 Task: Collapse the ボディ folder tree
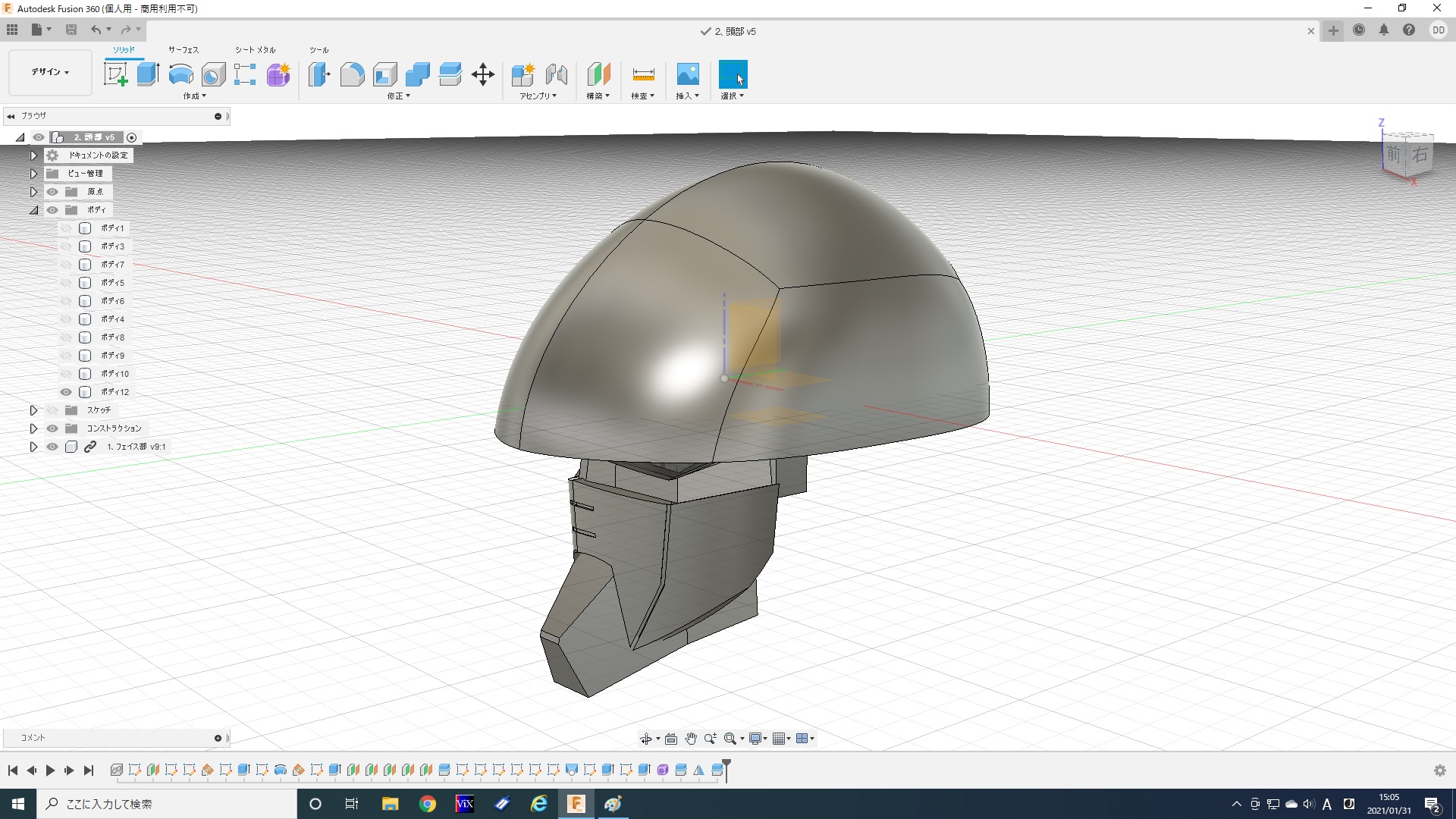[33, 210]
